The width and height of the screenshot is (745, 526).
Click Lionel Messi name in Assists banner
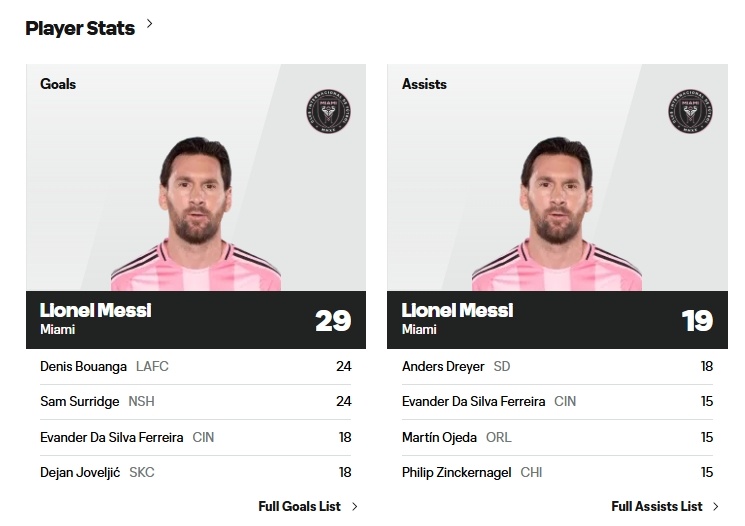point(457,310)
